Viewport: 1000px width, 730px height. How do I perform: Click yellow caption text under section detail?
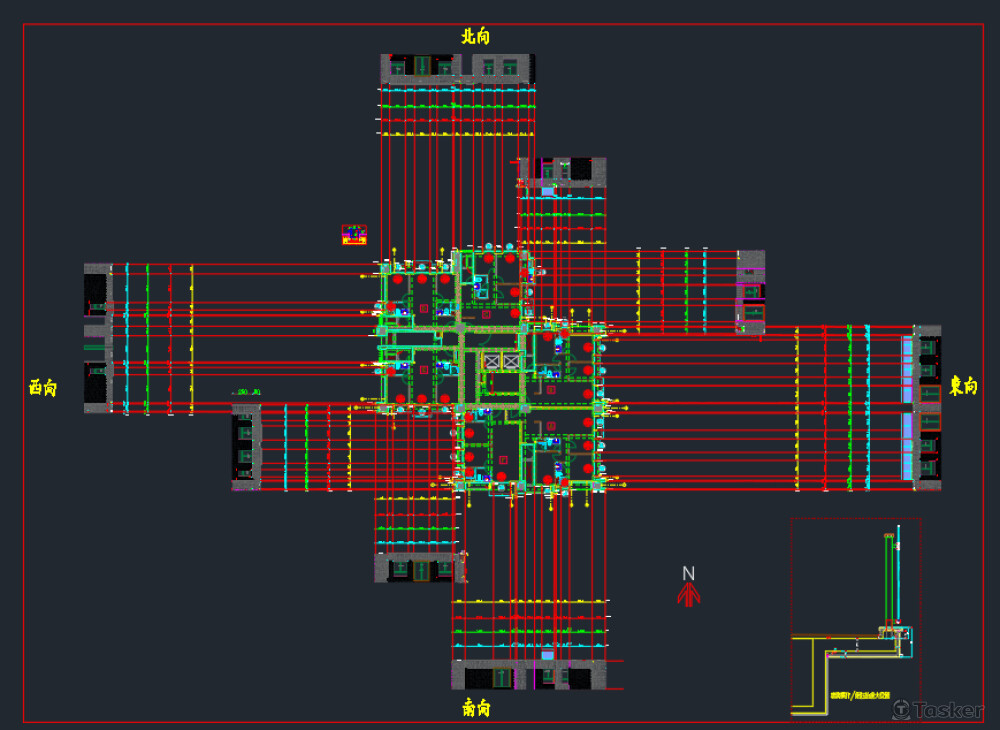click(x=859, y=695)
